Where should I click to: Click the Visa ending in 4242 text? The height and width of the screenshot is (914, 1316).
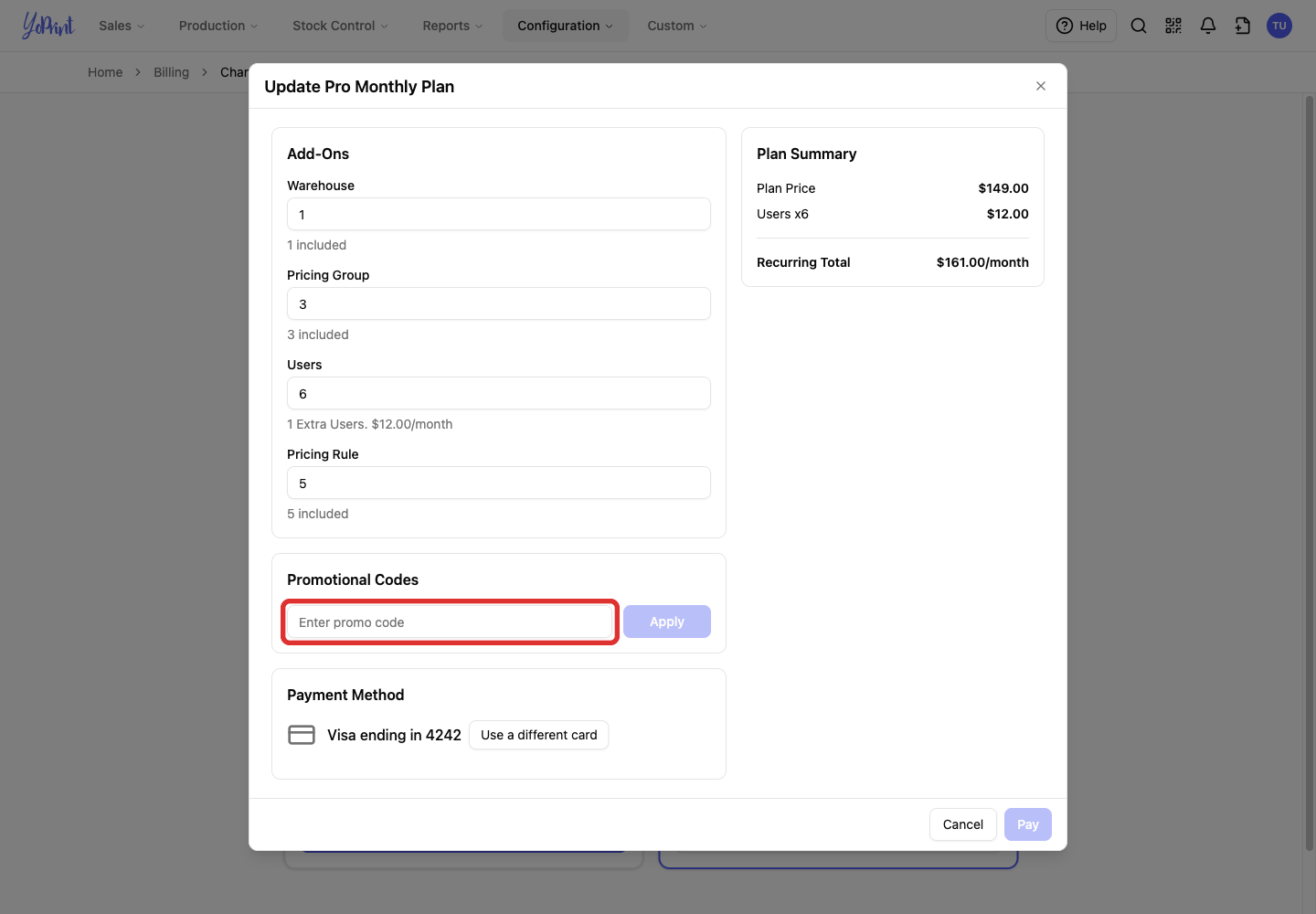coord(394,735)
